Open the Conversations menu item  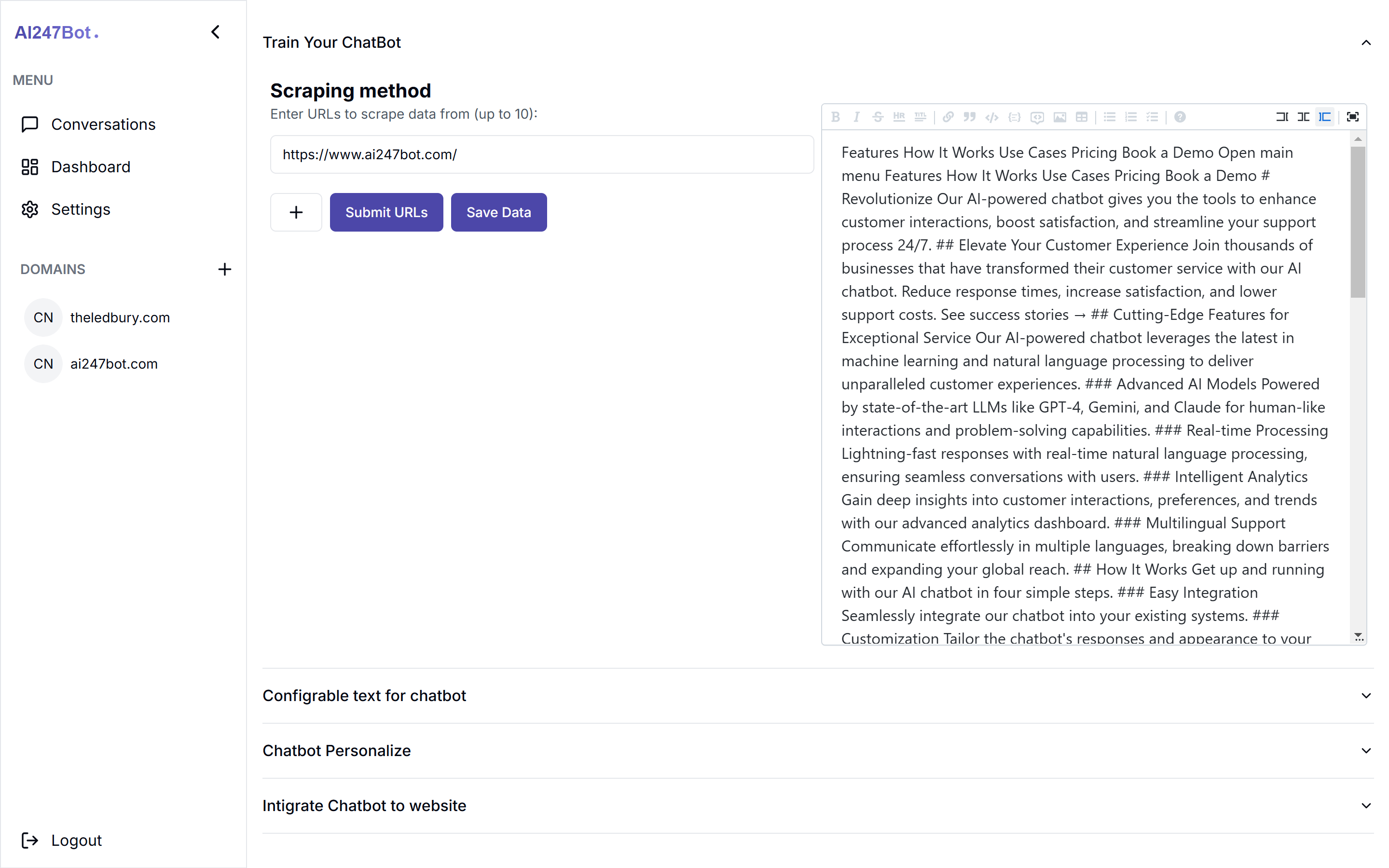(x=103, y=124)
